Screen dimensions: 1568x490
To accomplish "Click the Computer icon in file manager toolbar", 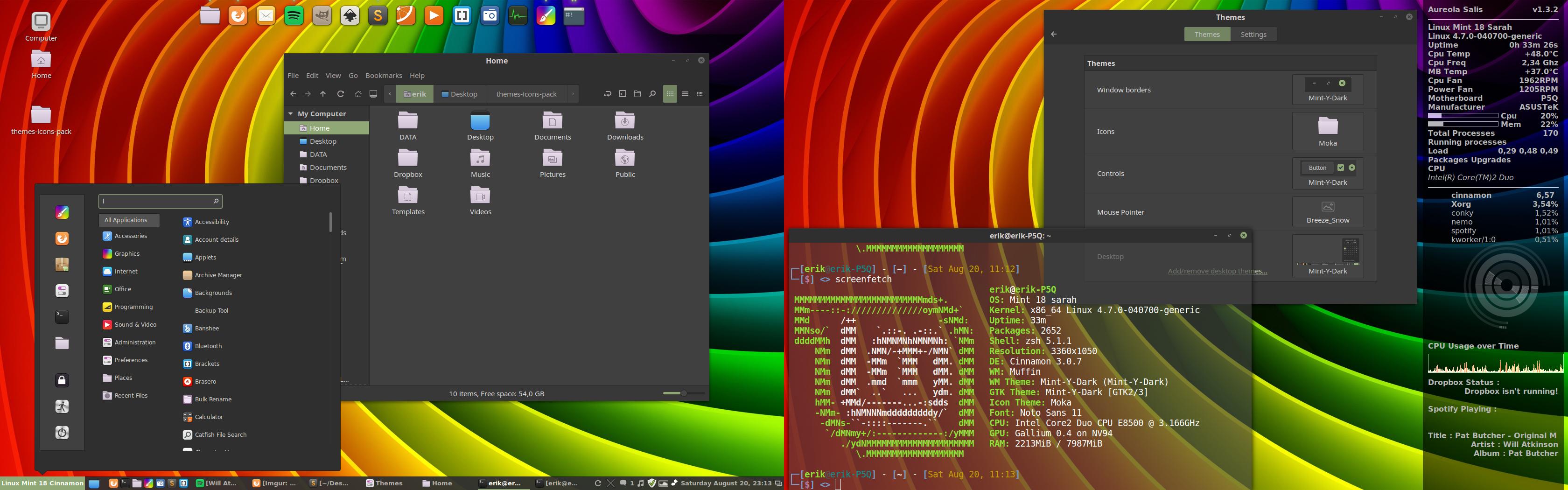I will (374, 94).
